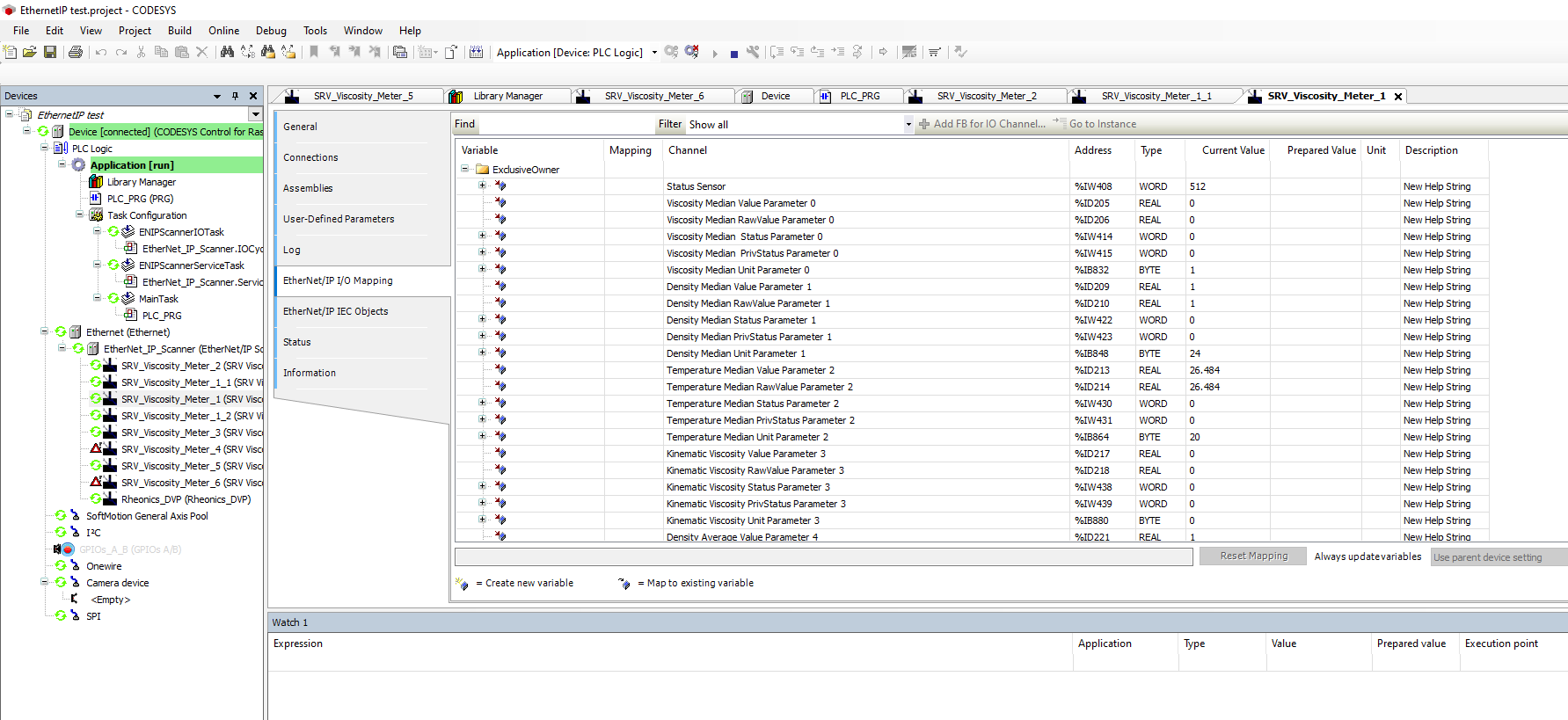
Task: Click the Application gear icon in the device tree
Action: (78, 165)
